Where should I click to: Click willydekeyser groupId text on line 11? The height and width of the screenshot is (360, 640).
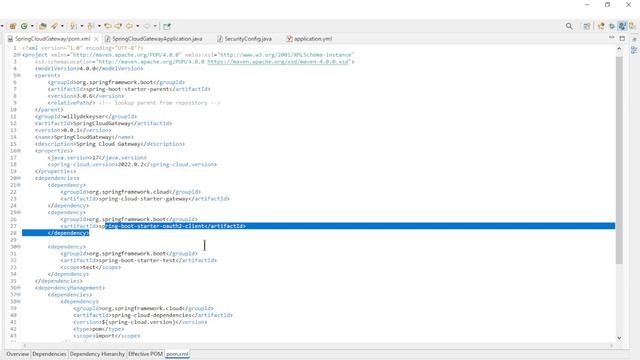[84, 116]
